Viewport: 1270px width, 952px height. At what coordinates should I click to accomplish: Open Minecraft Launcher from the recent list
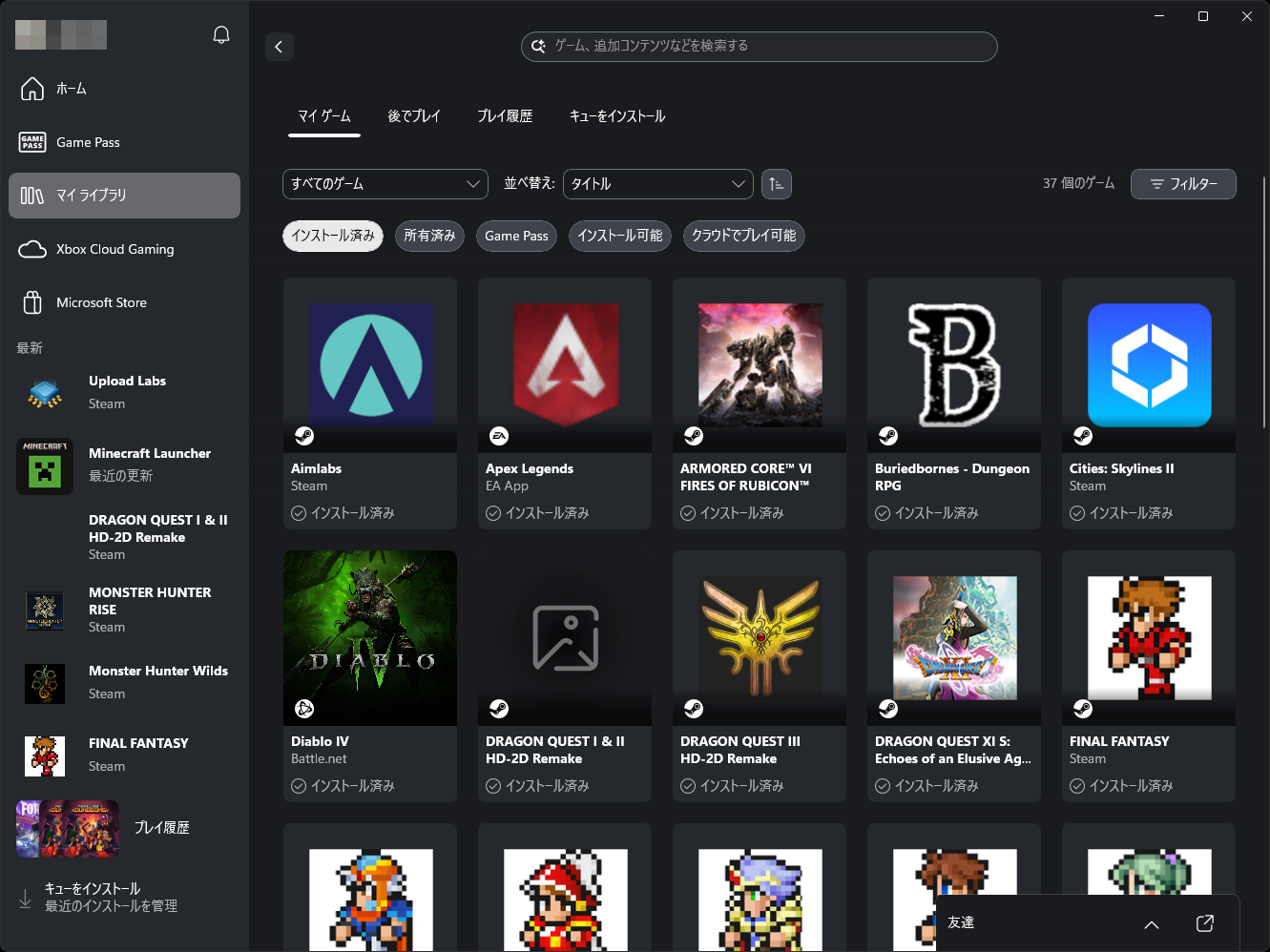click(124, 465)
